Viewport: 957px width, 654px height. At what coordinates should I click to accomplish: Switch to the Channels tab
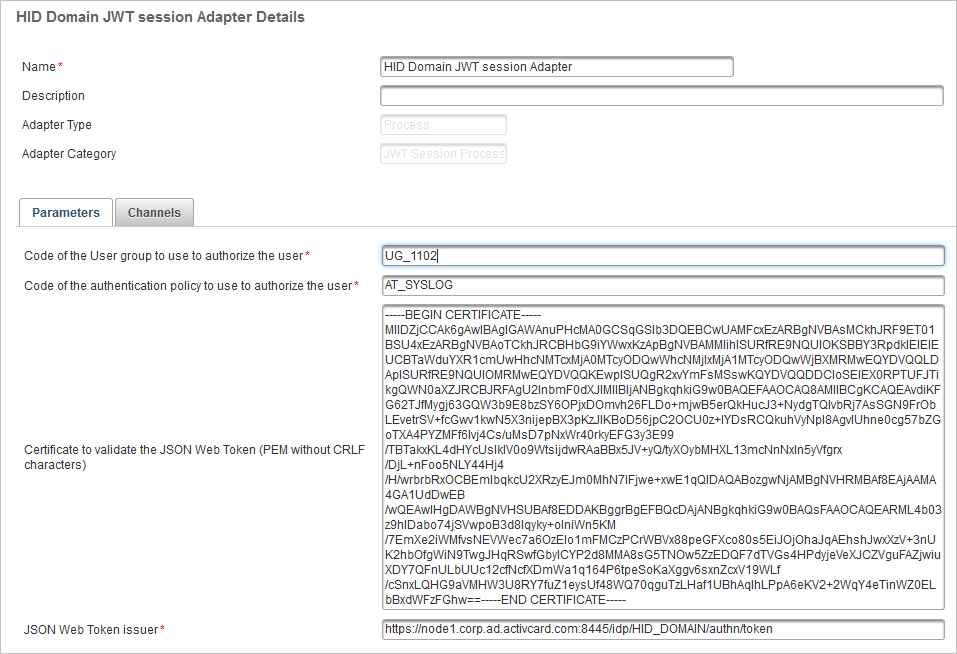[154, 212]
